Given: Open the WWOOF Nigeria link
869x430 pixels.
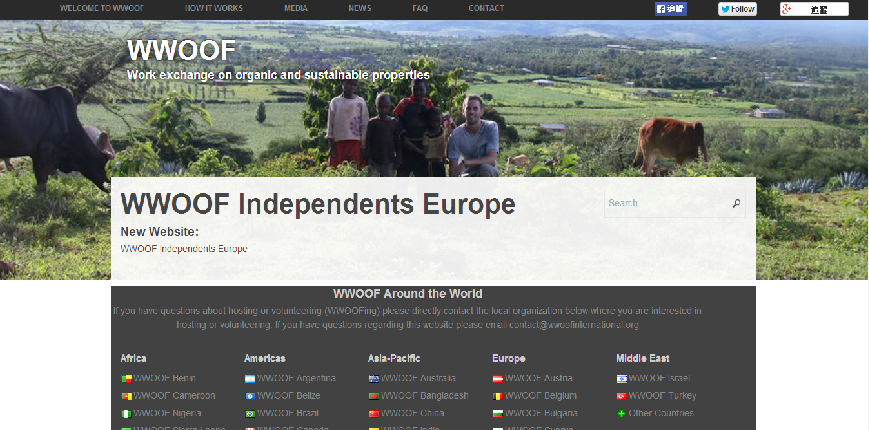Looking at the screenshot, I should 167,413.
